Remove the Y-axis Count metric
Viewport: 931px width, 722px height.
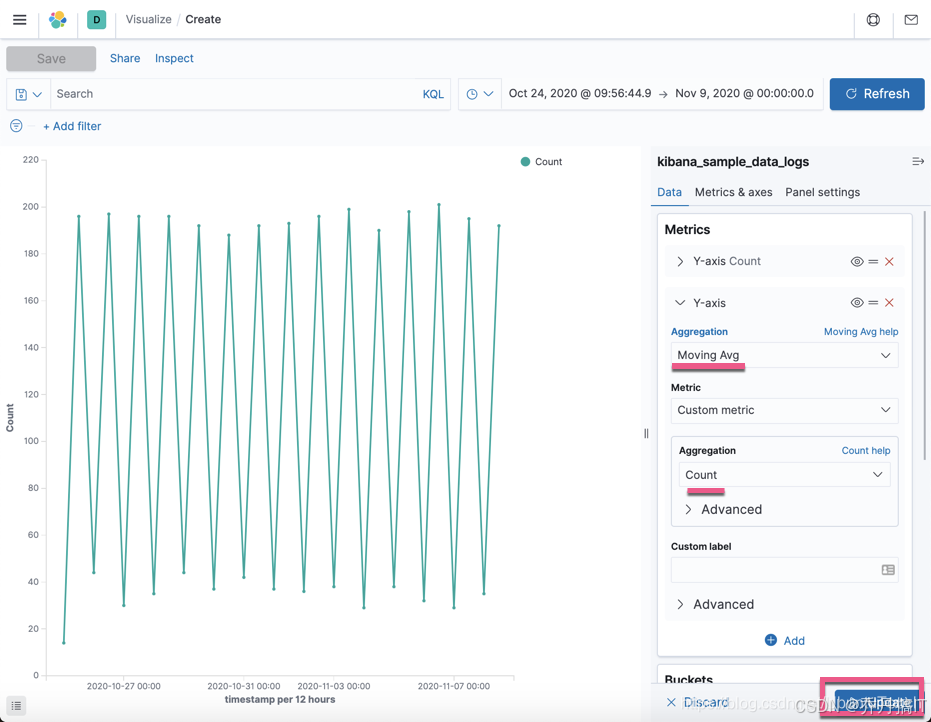click(889, 261)
